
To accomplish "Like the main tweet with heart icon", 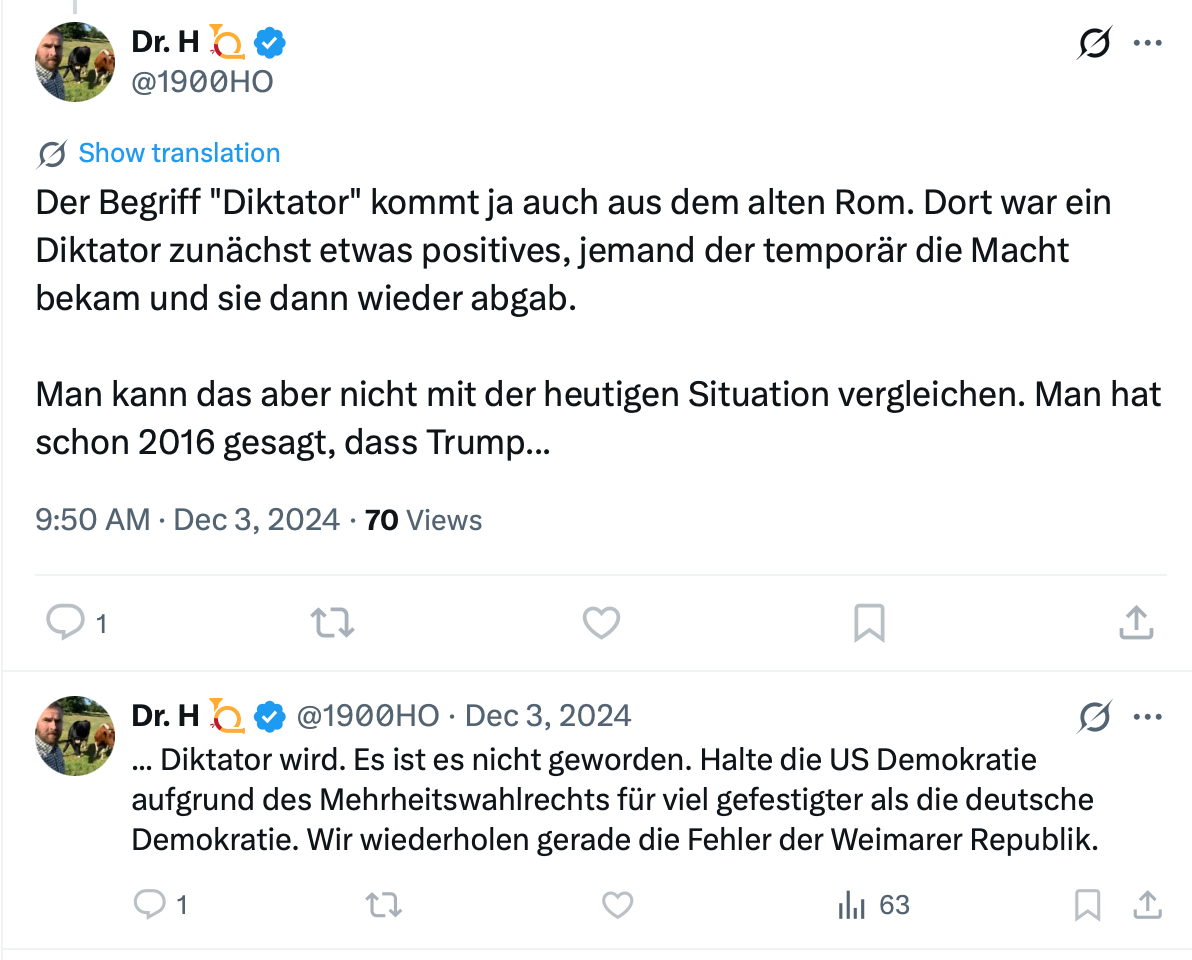I will pos(601,623).
